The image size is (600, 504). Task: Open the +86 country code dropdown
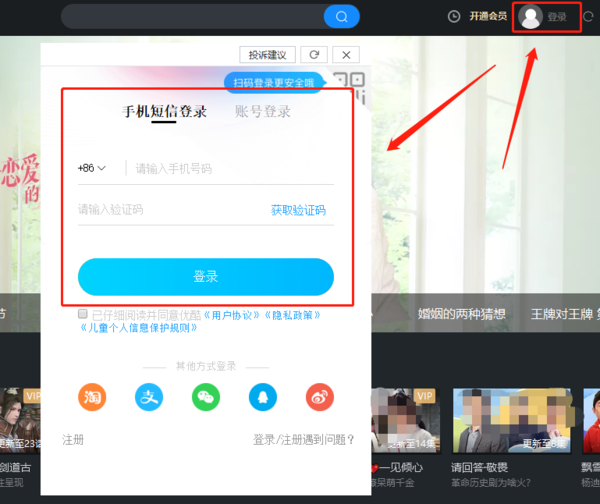click(91, 168)
